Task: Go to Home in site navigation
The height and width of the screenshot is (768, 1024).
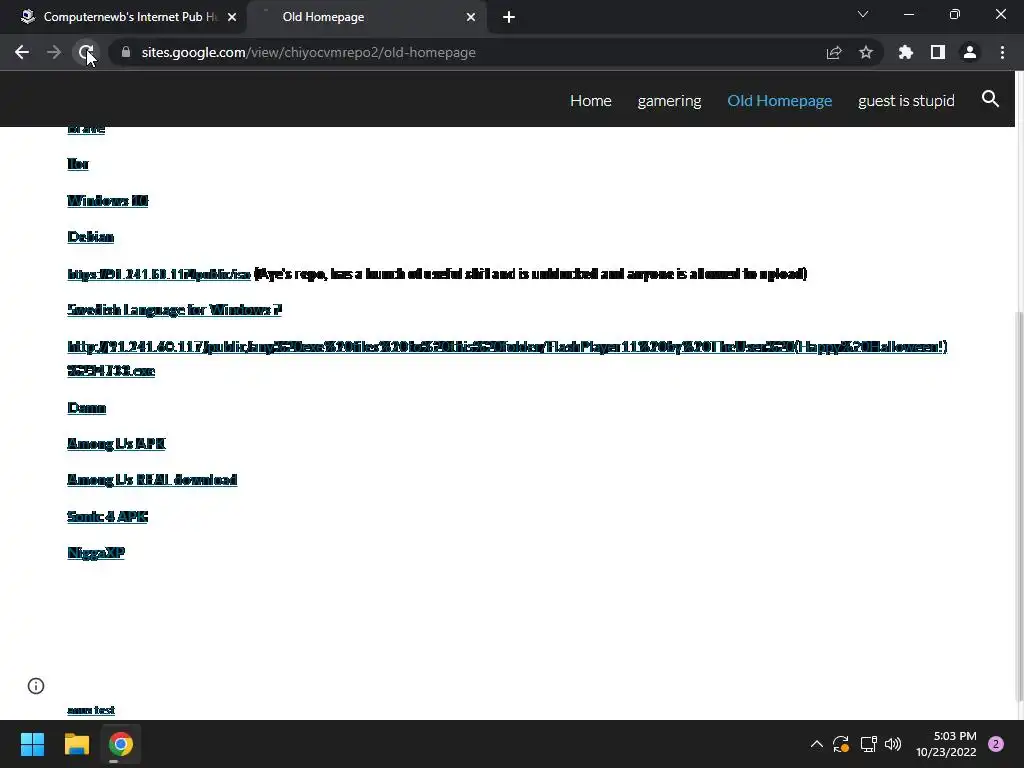Action: coord(590,101)
